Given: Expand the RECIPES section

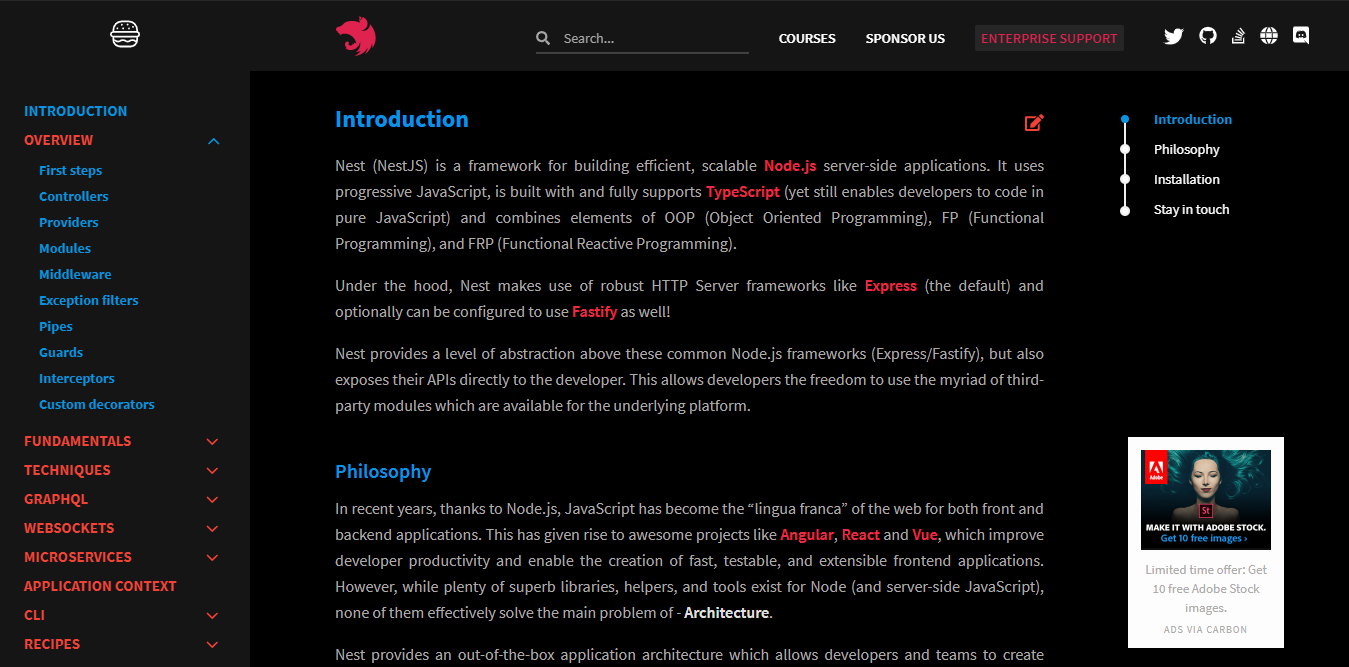Looking at the screenshot, I should [212, 644].
